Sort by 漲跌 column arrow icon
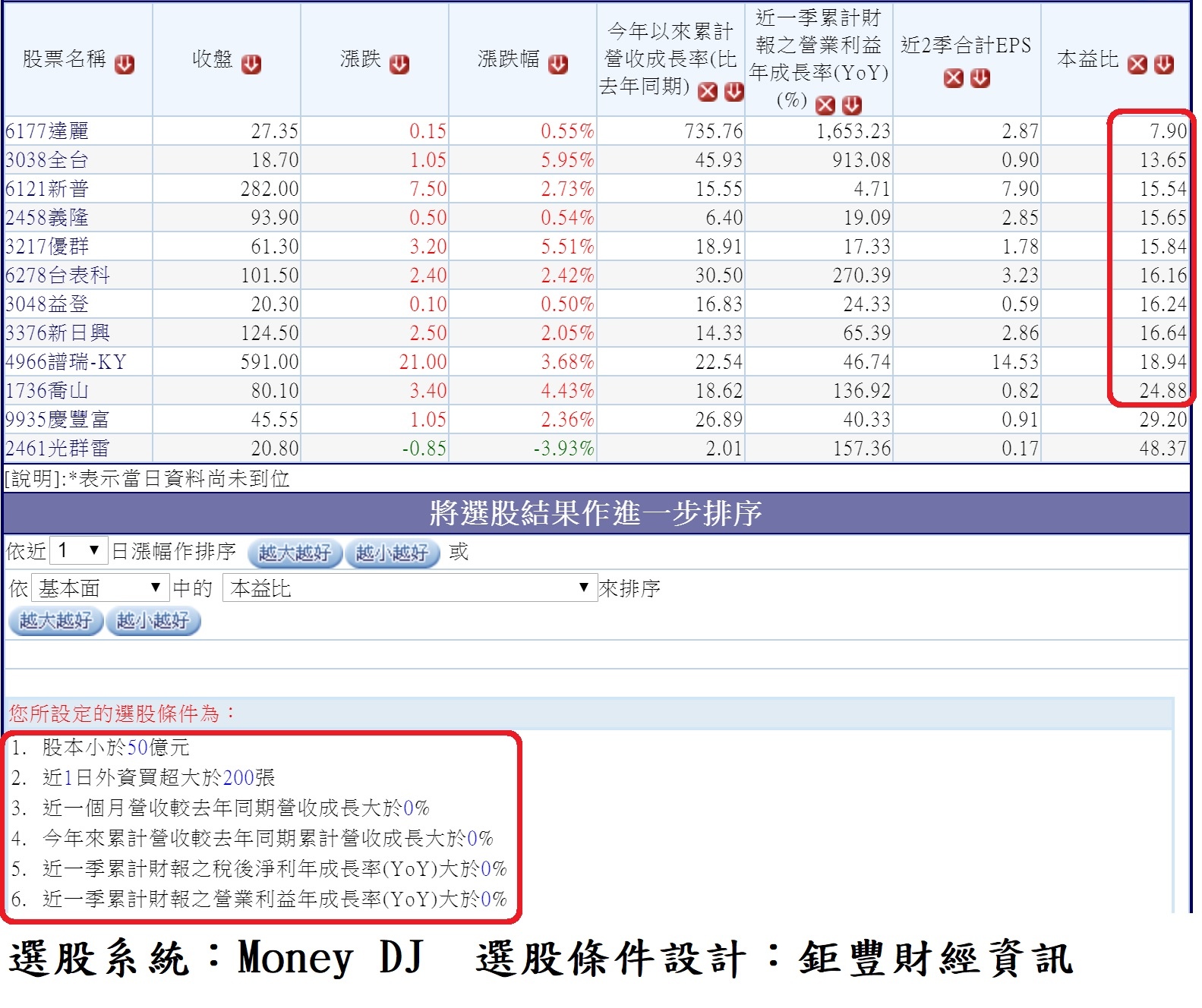The width and height of the screenshot is (1202, 1008). coord(399,65)
